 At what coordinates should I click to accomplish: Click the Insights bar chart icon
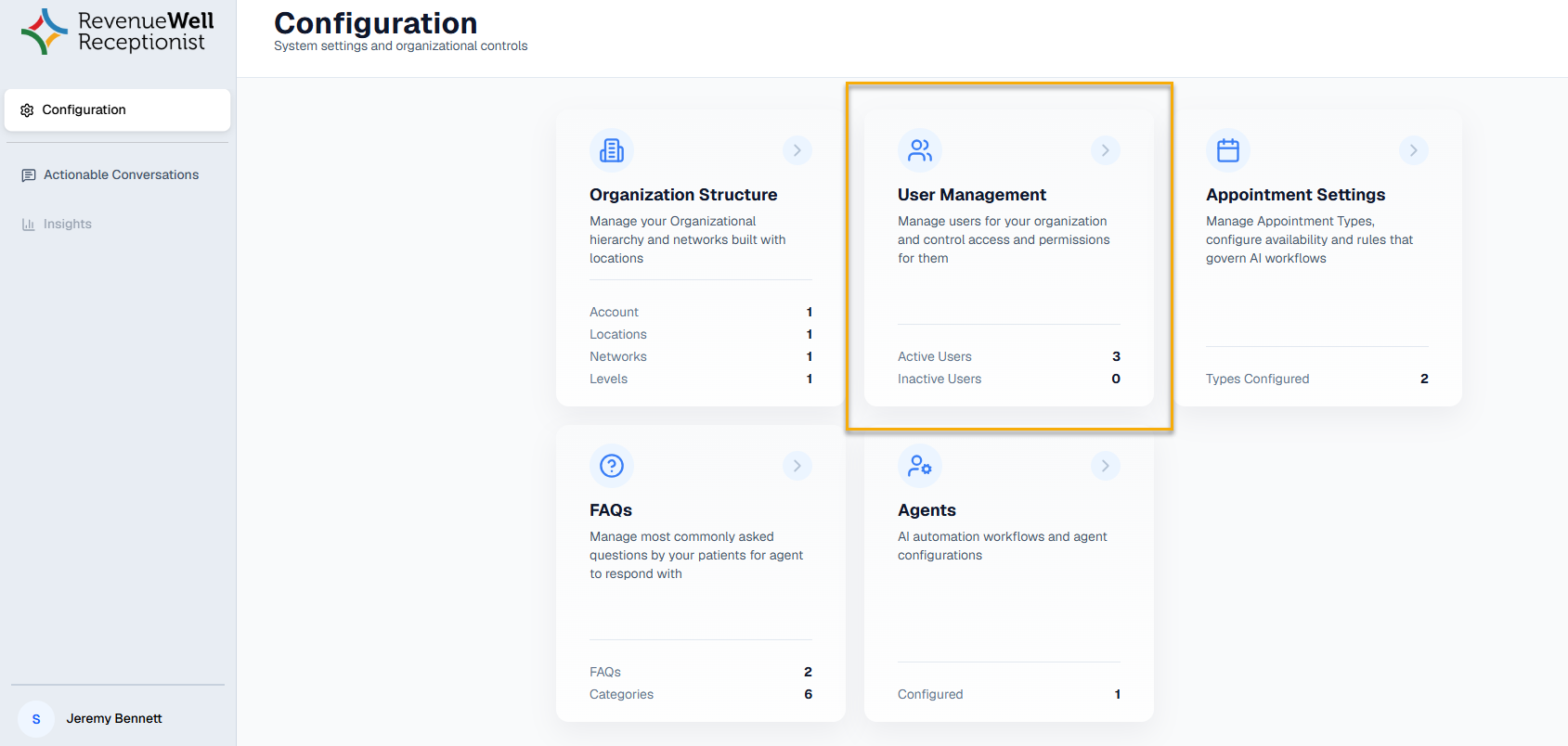click(29, 224)
